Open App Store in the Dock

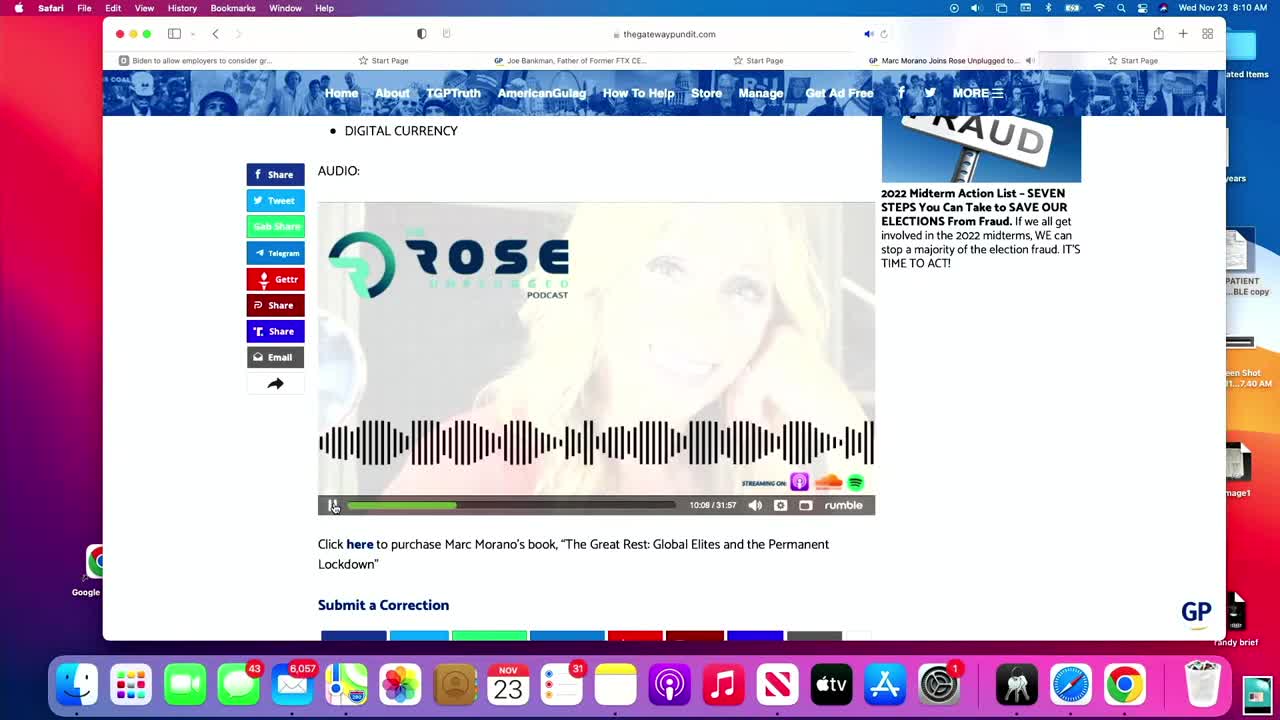[x=885, y=685]
